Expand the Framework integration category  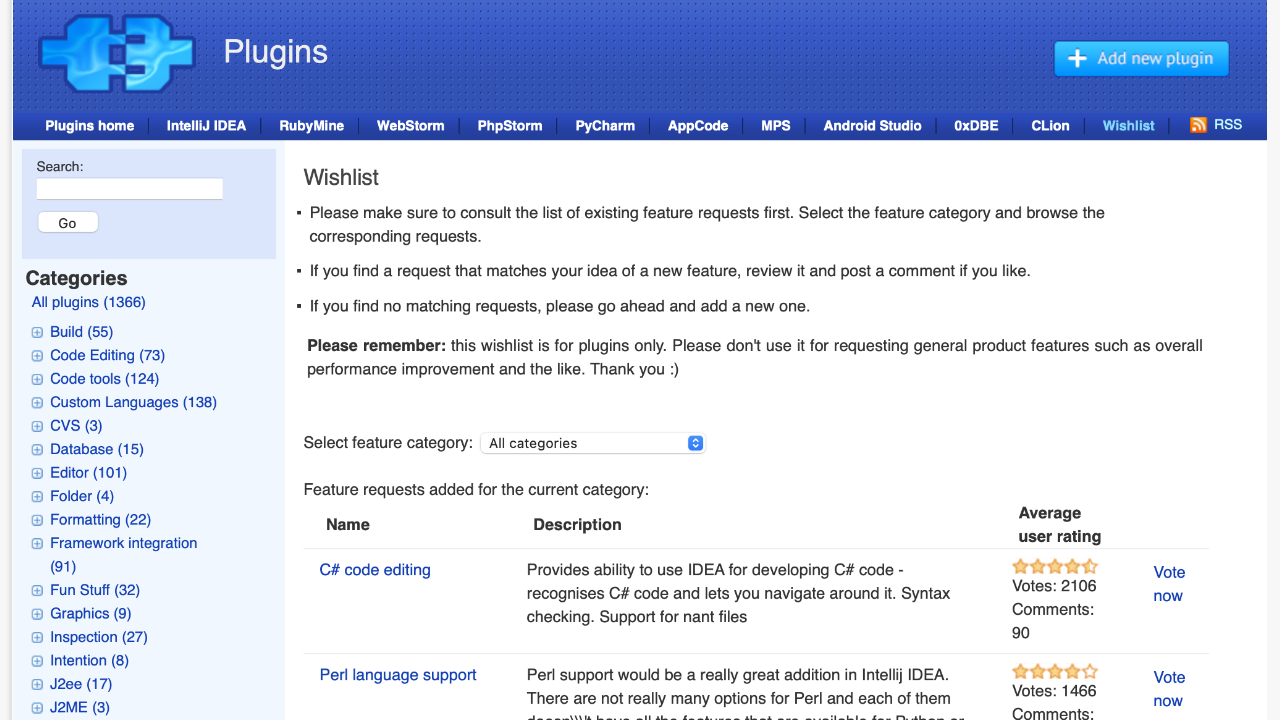coord(37,544)
